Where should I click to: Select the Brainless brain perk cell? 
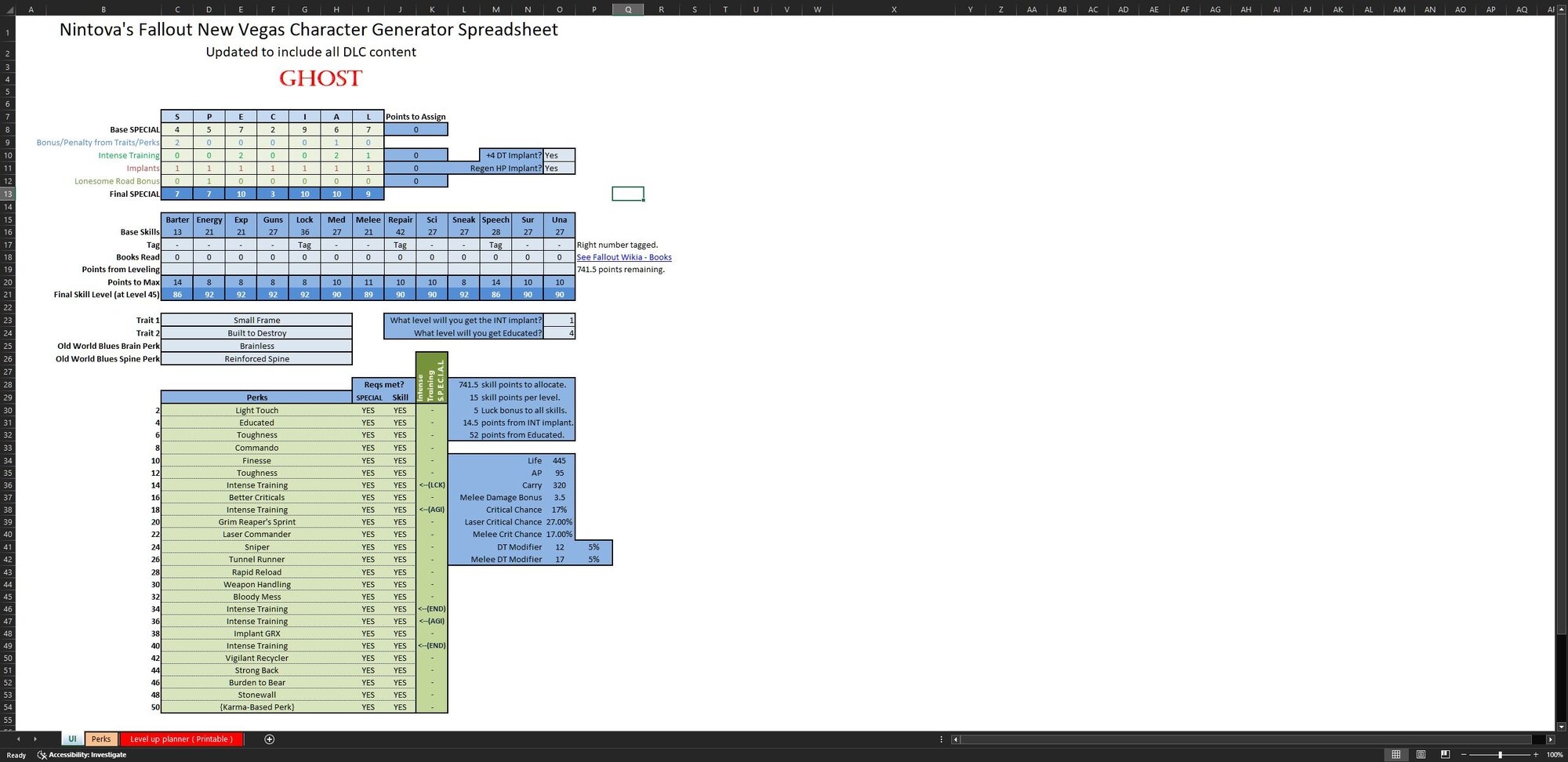[256, 346]
